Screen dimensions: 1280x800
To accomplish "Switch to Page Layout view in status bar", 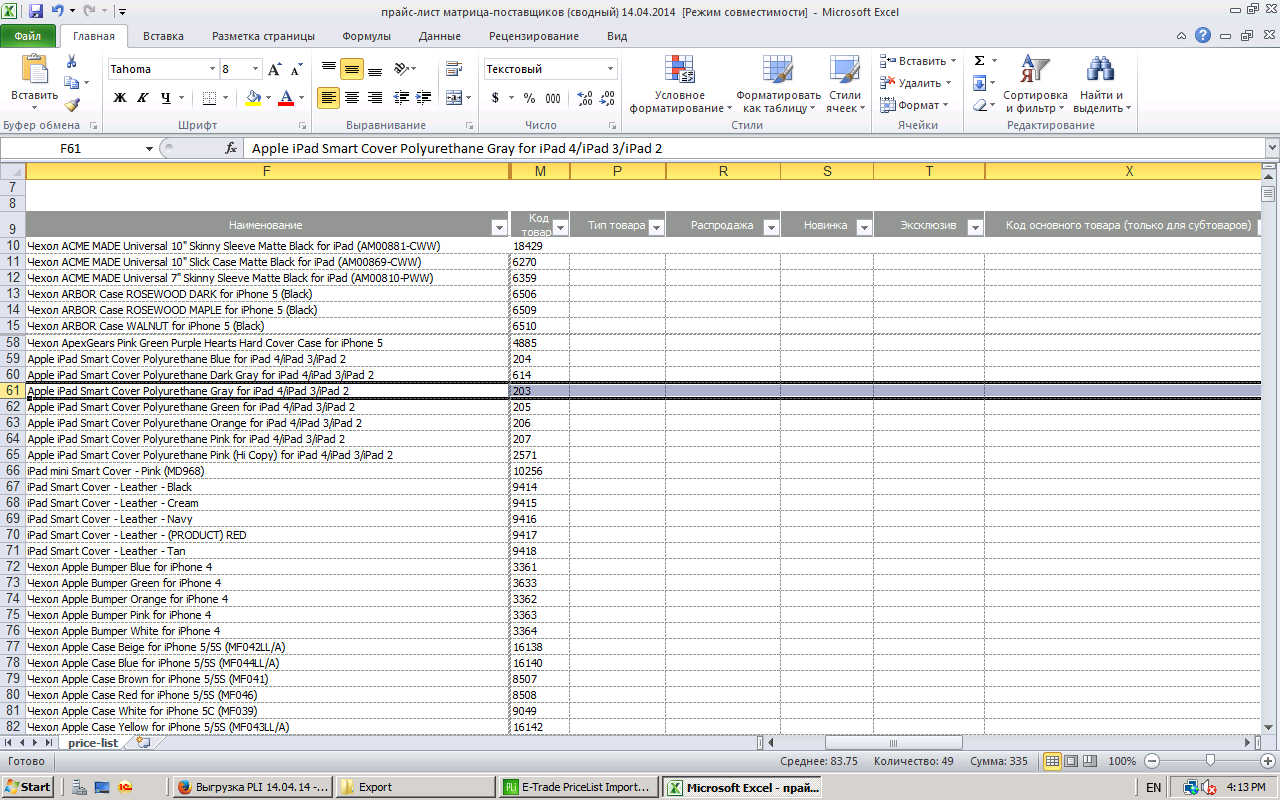I will [x=1071, y=761].
